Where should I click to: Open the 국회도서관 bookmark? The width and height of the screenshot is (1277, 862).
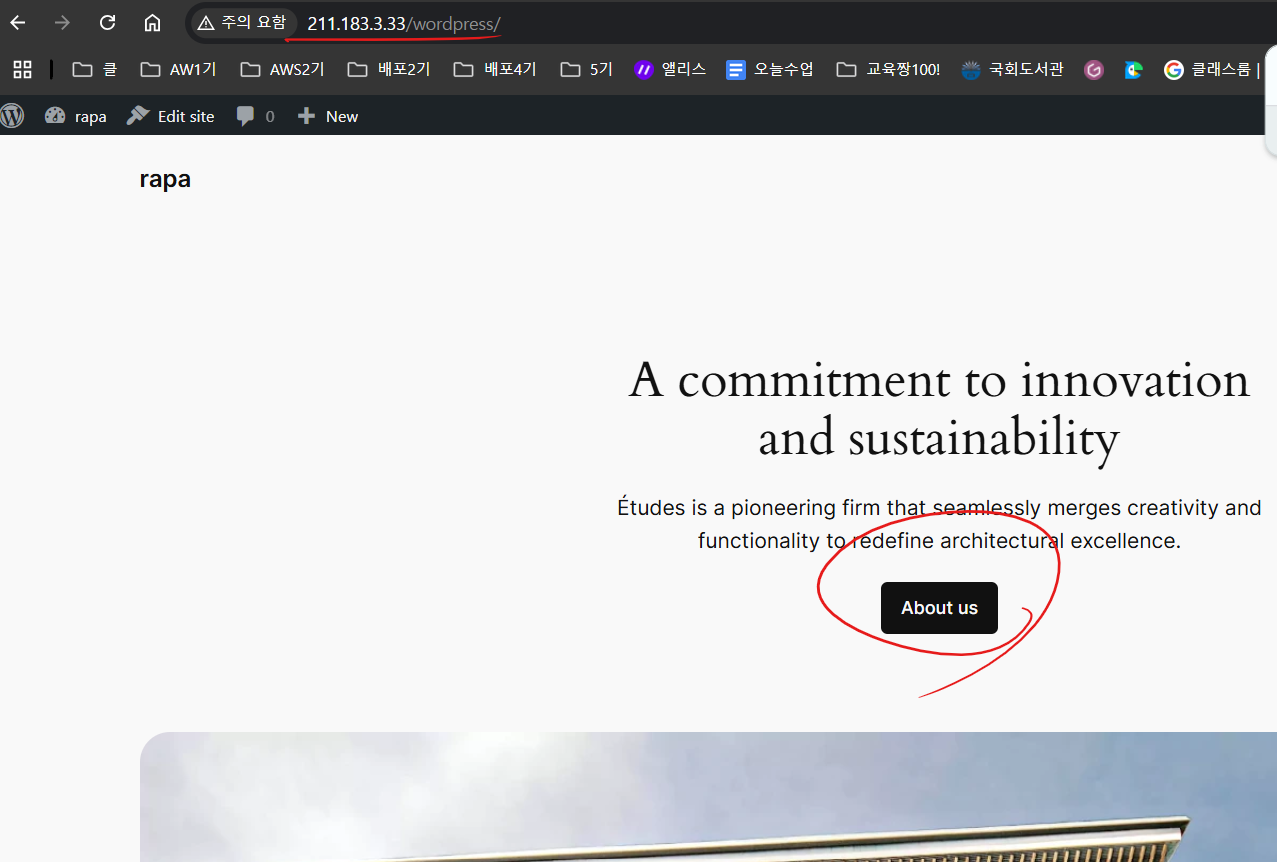point(1012,69)
